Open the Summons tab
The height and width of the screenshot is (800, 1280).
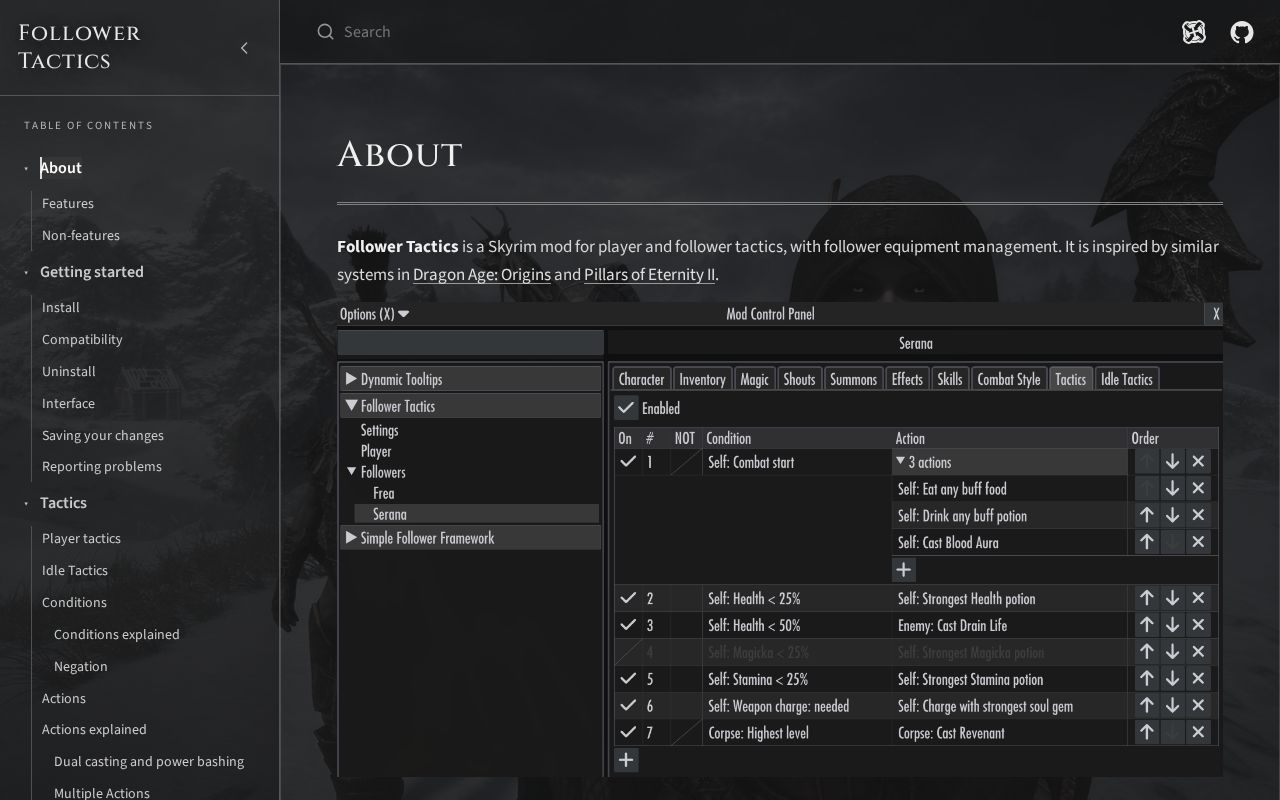click(853, 379)
